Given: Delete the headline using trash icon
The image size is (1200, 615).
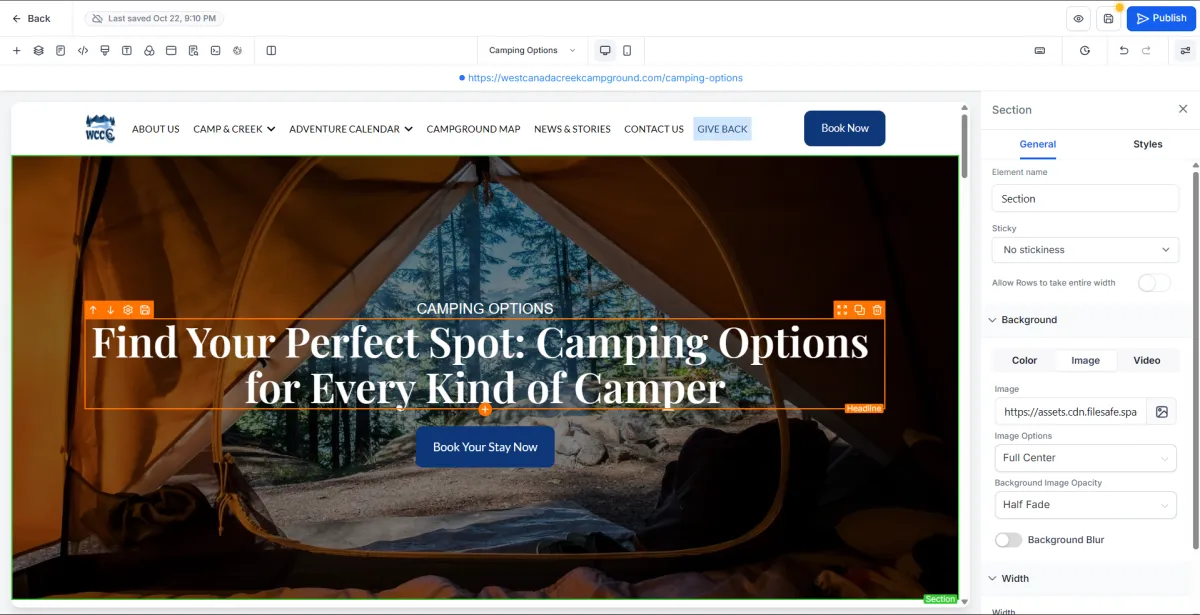Looking at the screenshot, I should (877, 310).
